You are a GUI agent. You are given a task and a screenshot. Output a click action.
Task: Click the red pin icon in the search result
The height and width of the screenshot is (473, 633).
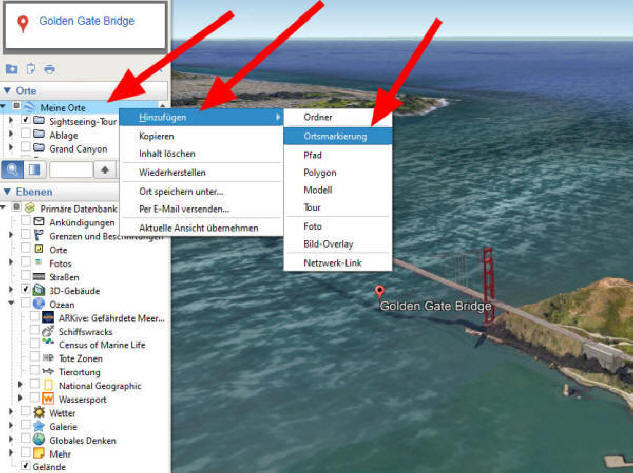pos(23,23)
